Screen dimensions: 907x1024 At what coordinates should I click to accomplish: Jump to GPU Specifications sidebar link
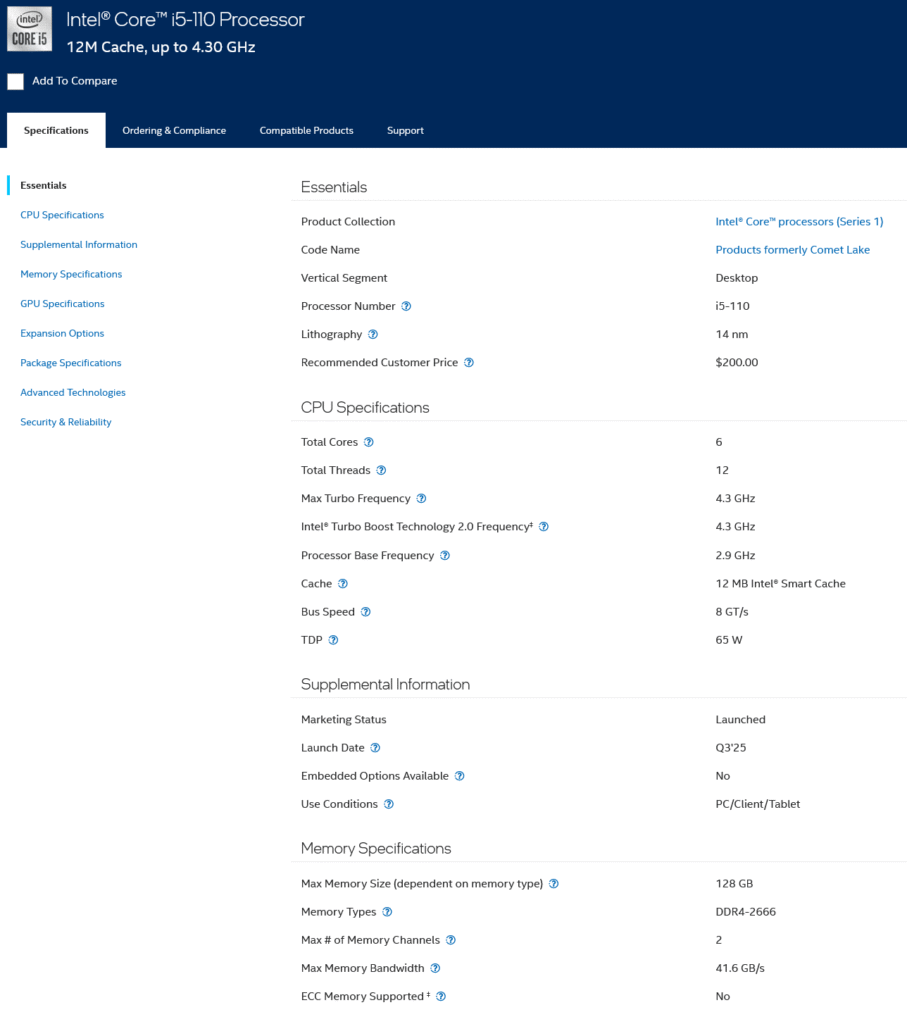[62, 304]
